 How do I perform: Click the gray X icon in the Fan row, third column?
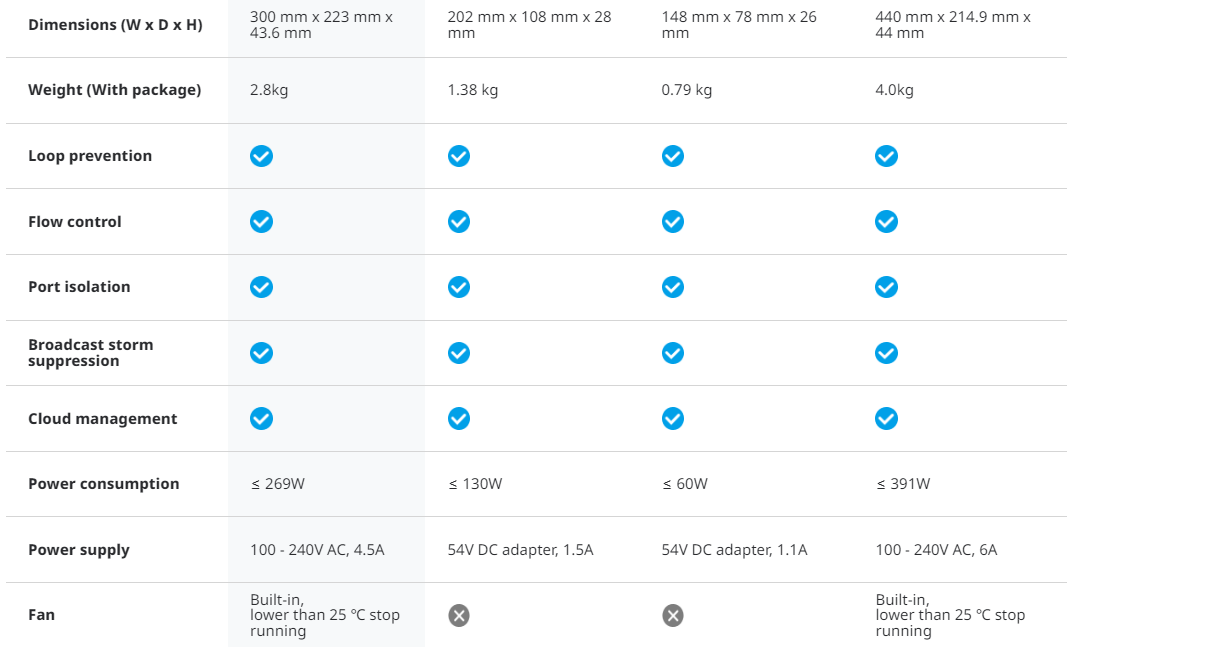pos(673,615)
